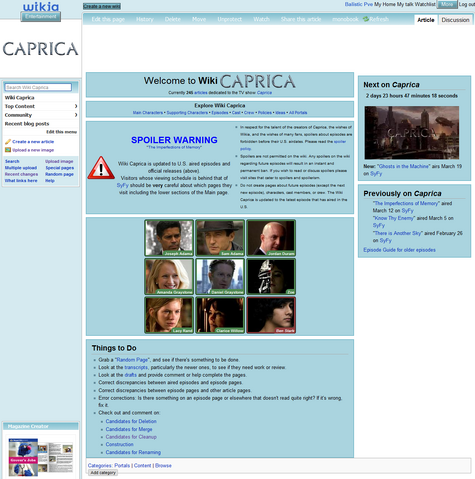This screenshot has width=475, height=479.
Task: Expand the Community submenu arrow
Action: click(76, 115)
